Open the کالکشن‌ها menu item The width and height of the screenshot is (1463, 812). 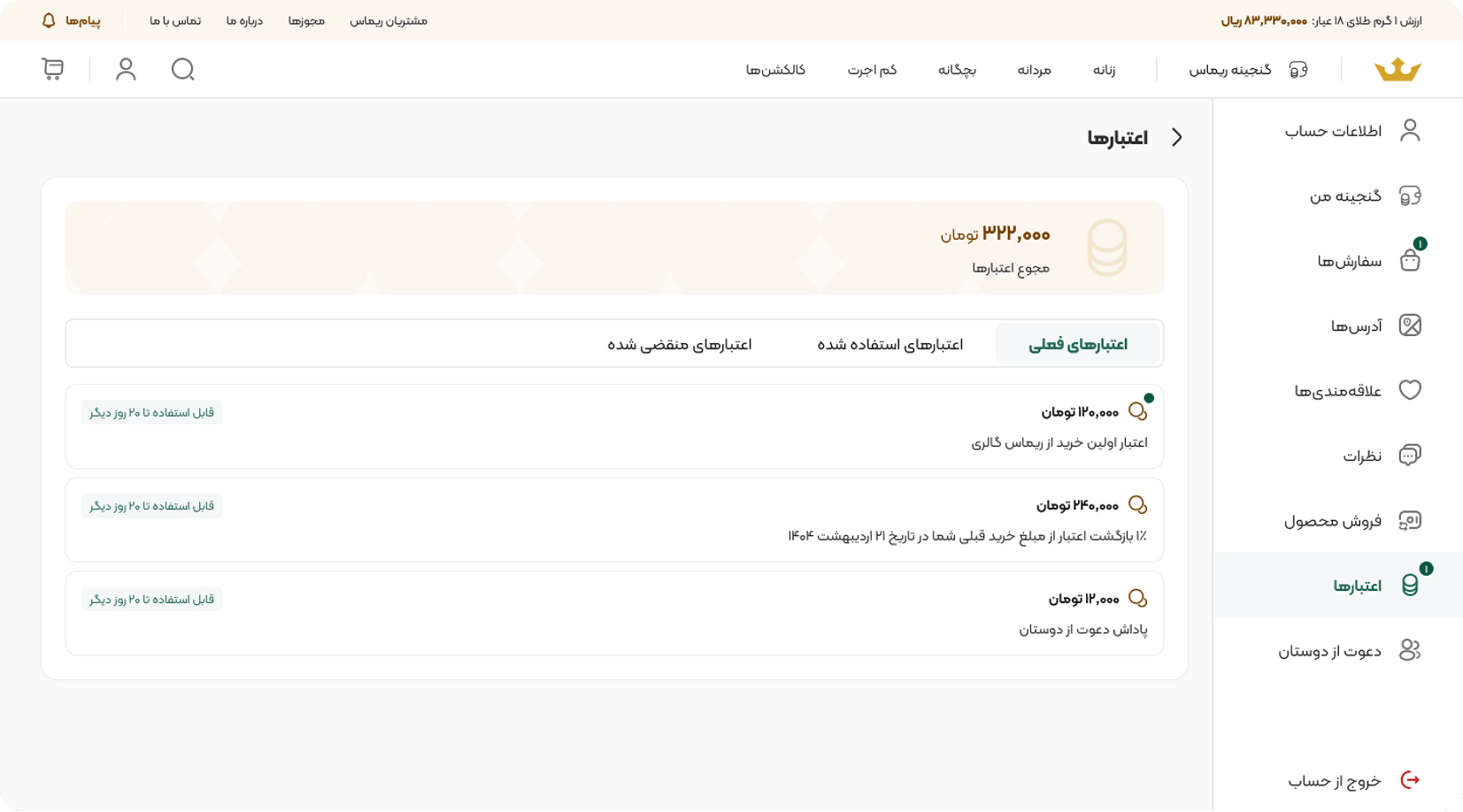(775, 70)
